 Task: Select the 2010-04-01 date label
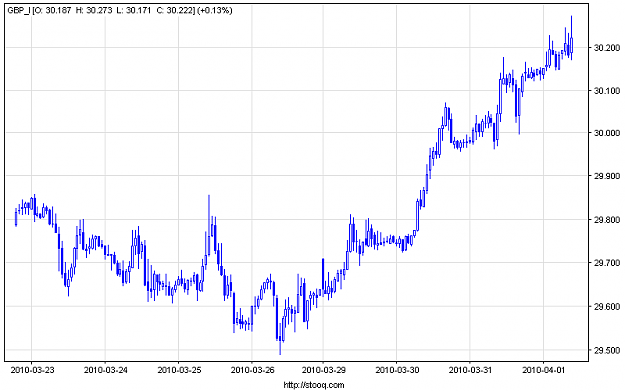[544, 370]
